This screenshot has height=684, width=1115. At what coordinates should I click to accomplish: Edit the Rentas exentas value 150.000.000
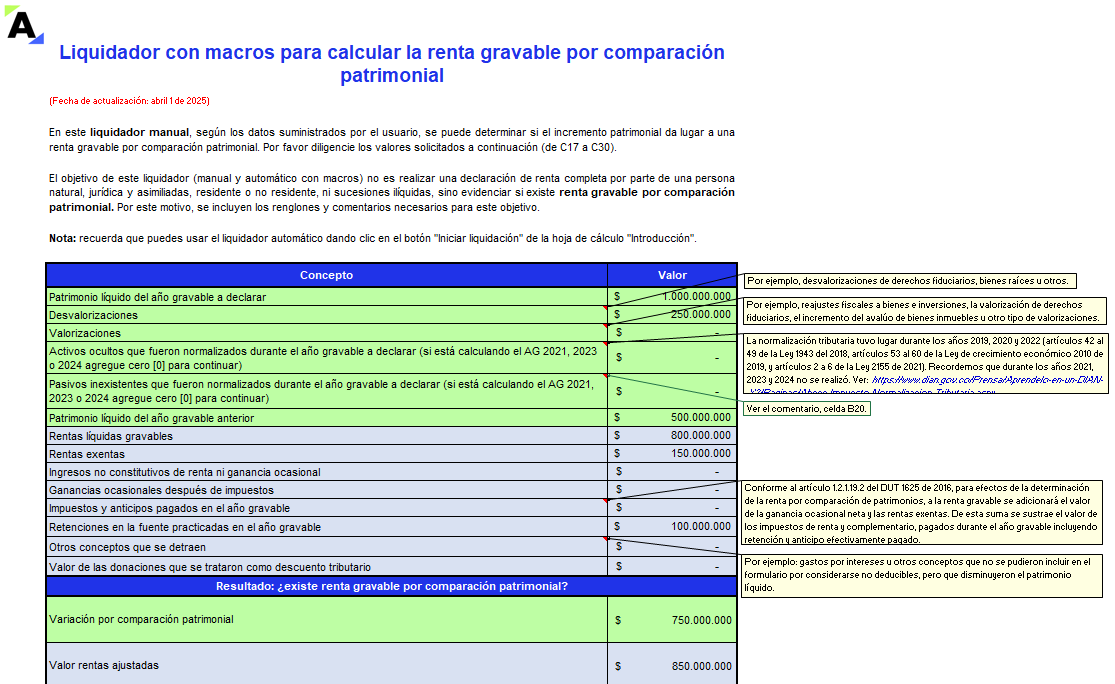[672, 454]
